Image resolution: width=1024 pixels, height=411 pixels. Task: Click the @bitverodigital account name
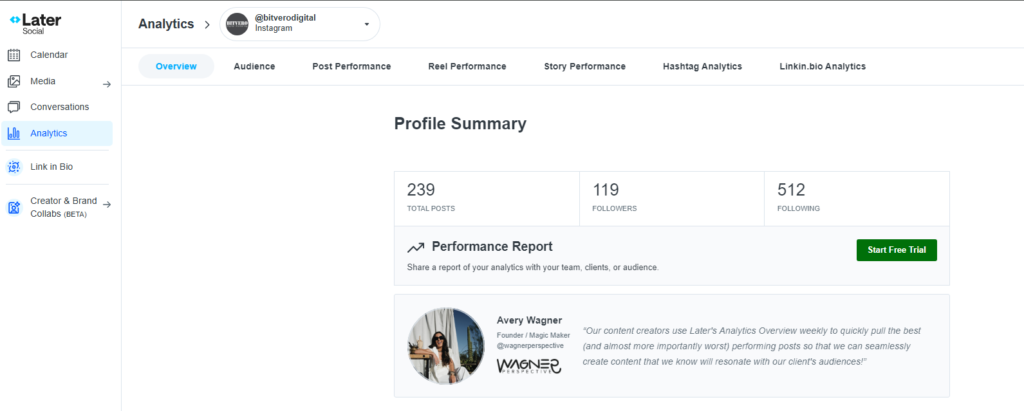[285, 18]
